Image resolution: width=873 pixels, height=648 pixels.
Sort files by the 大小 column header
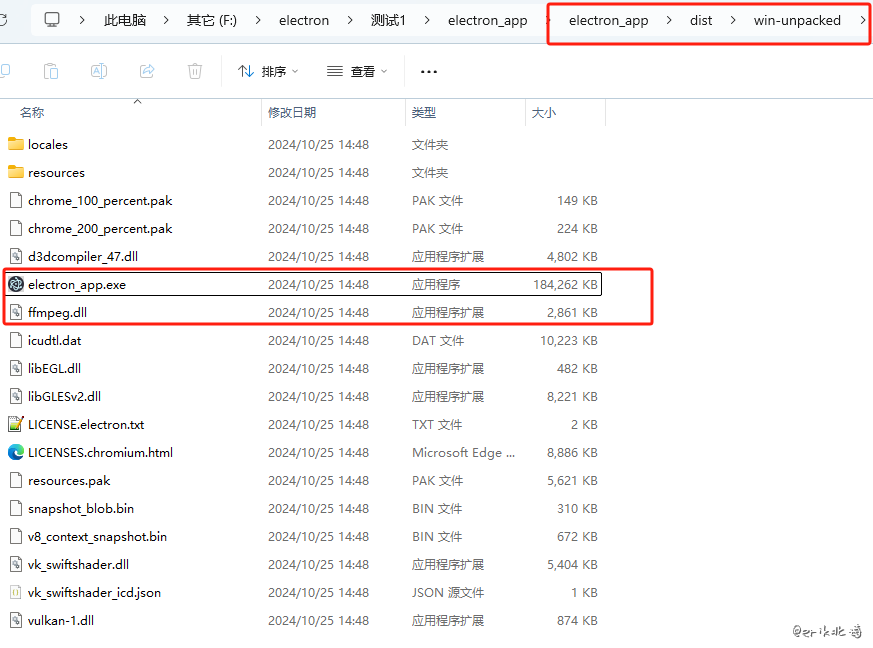[x=544, y=113]
